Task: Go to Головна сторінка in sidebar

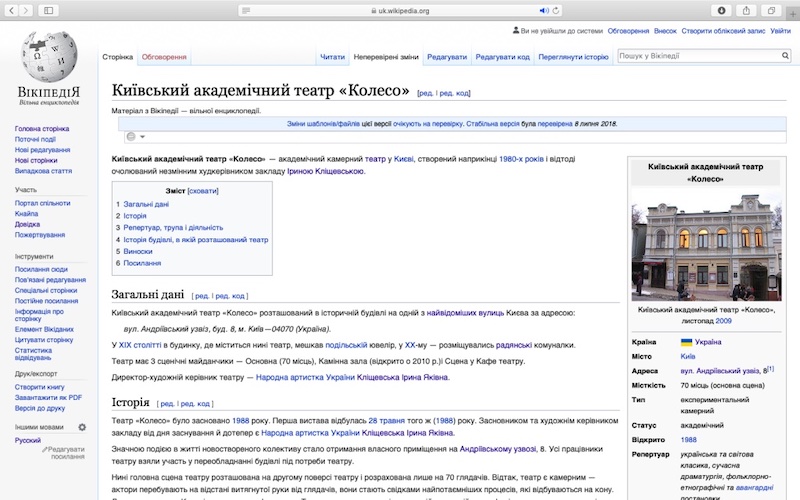Action: coord(42,129)
